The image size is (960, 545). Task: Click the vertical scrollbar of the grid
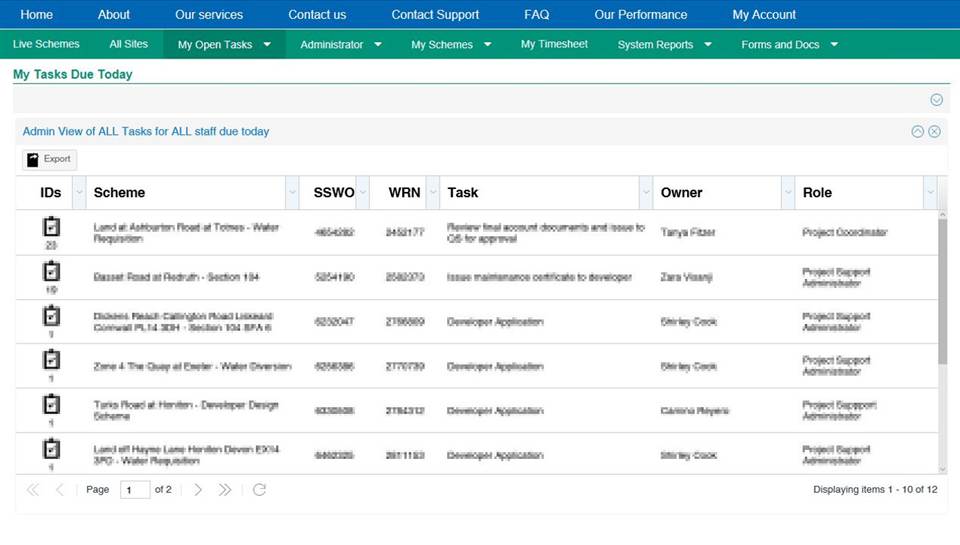(942, 290)
